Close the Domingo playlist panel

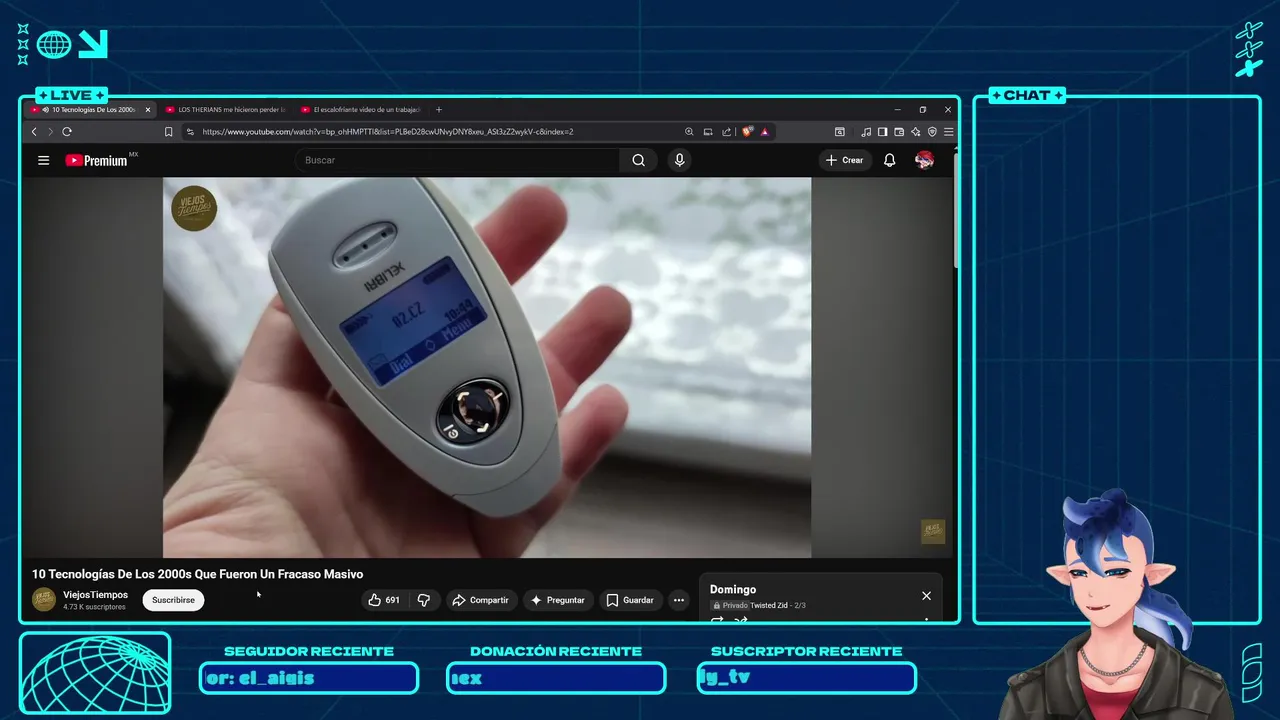coord(926,596)
